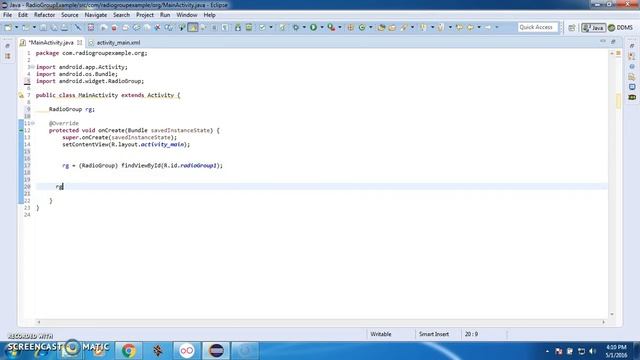Close the MainActivity.java tab

(x=80, y=42)
